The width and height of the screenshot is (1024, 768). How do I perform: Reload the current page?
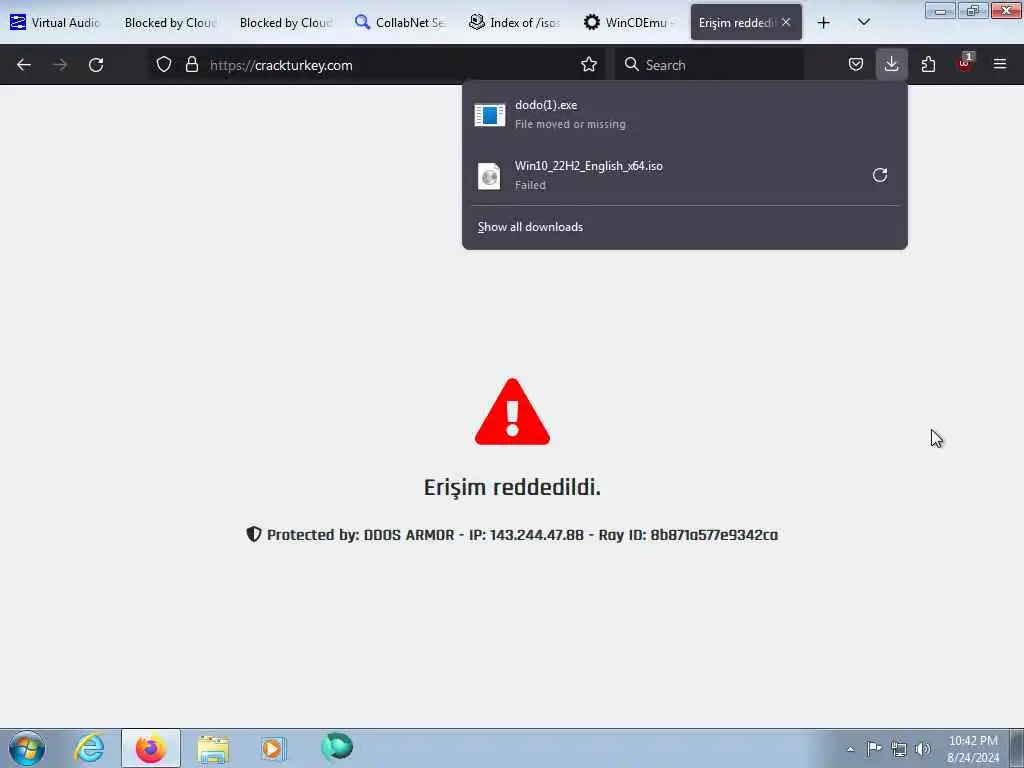(x=96, y=65)
